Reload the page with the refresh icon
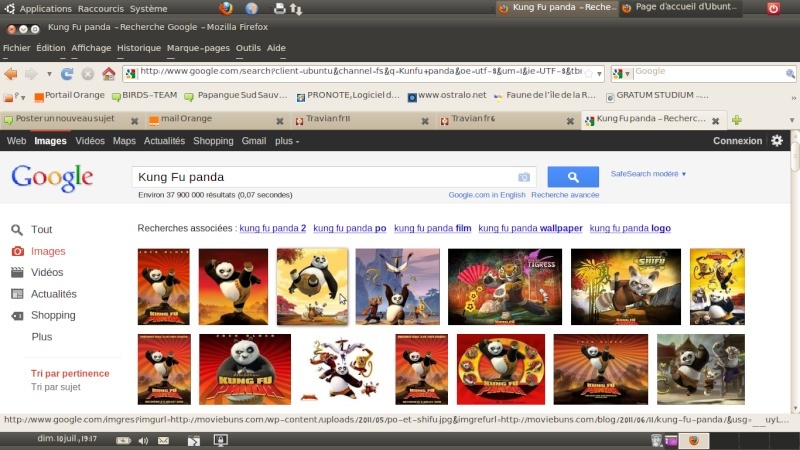Screen dimensions: 800x450 67,74
